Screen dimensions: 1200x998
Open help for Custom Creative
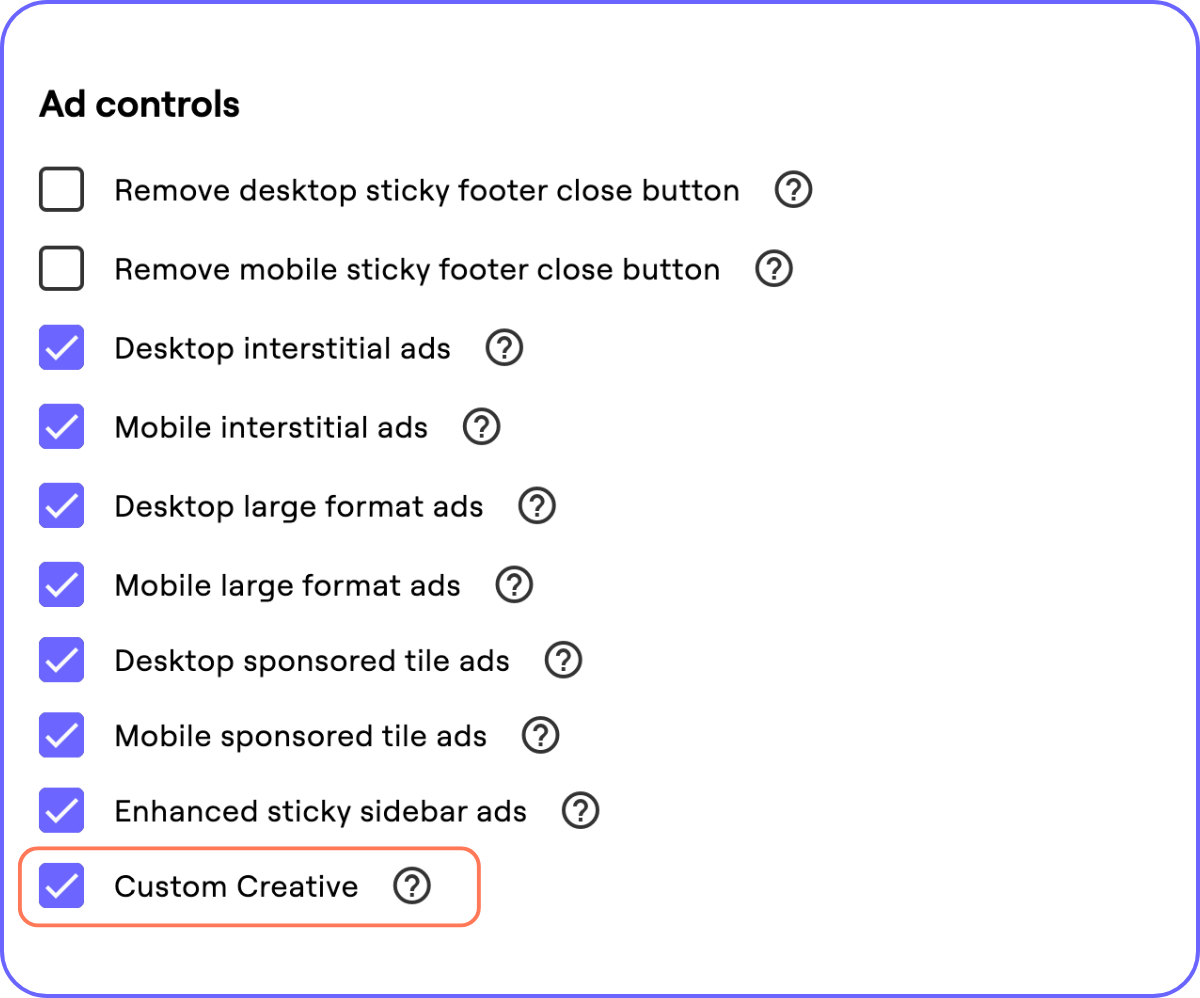point(412,886)
